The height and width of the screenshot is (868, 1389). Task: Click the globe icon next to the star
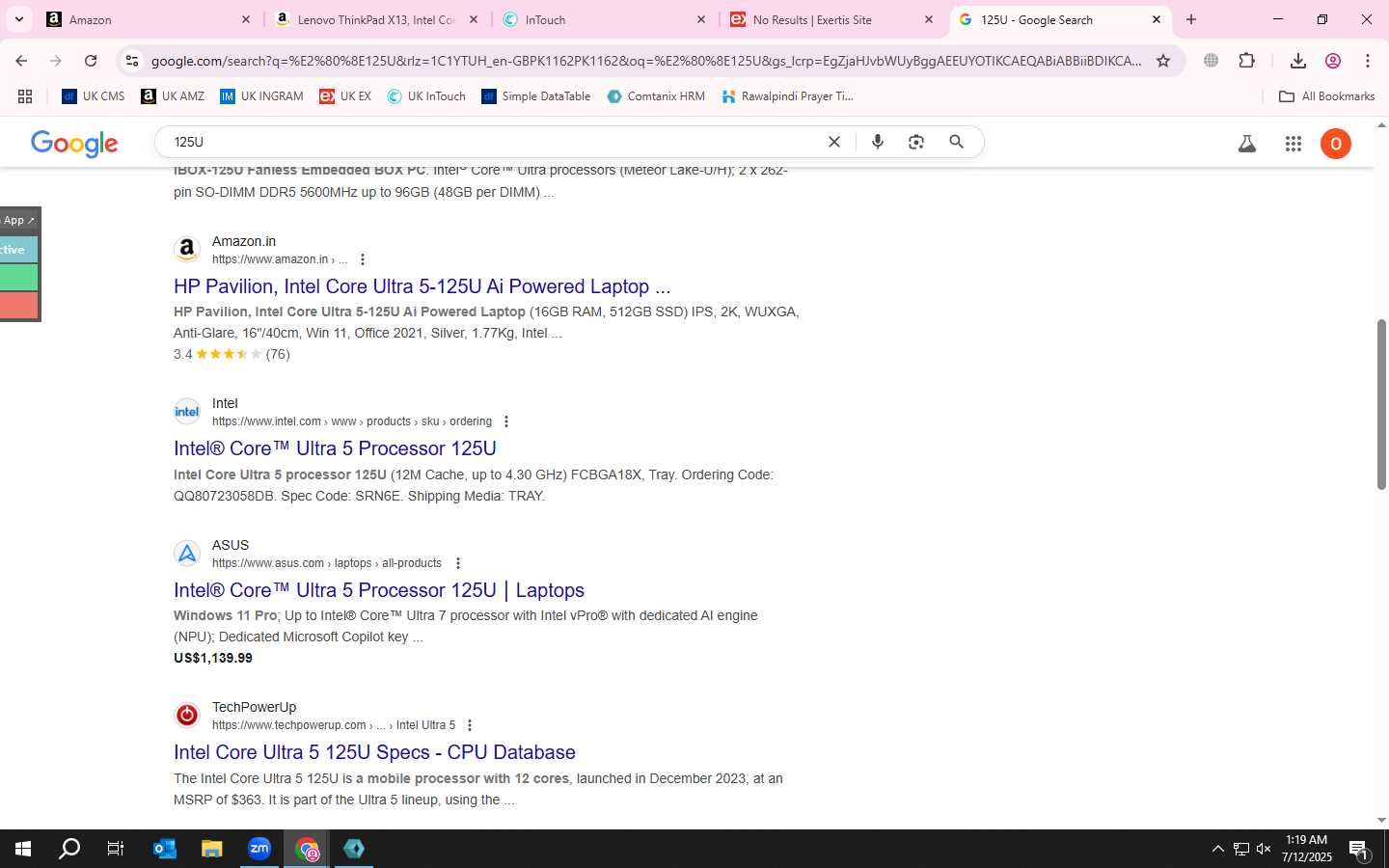1212,61
